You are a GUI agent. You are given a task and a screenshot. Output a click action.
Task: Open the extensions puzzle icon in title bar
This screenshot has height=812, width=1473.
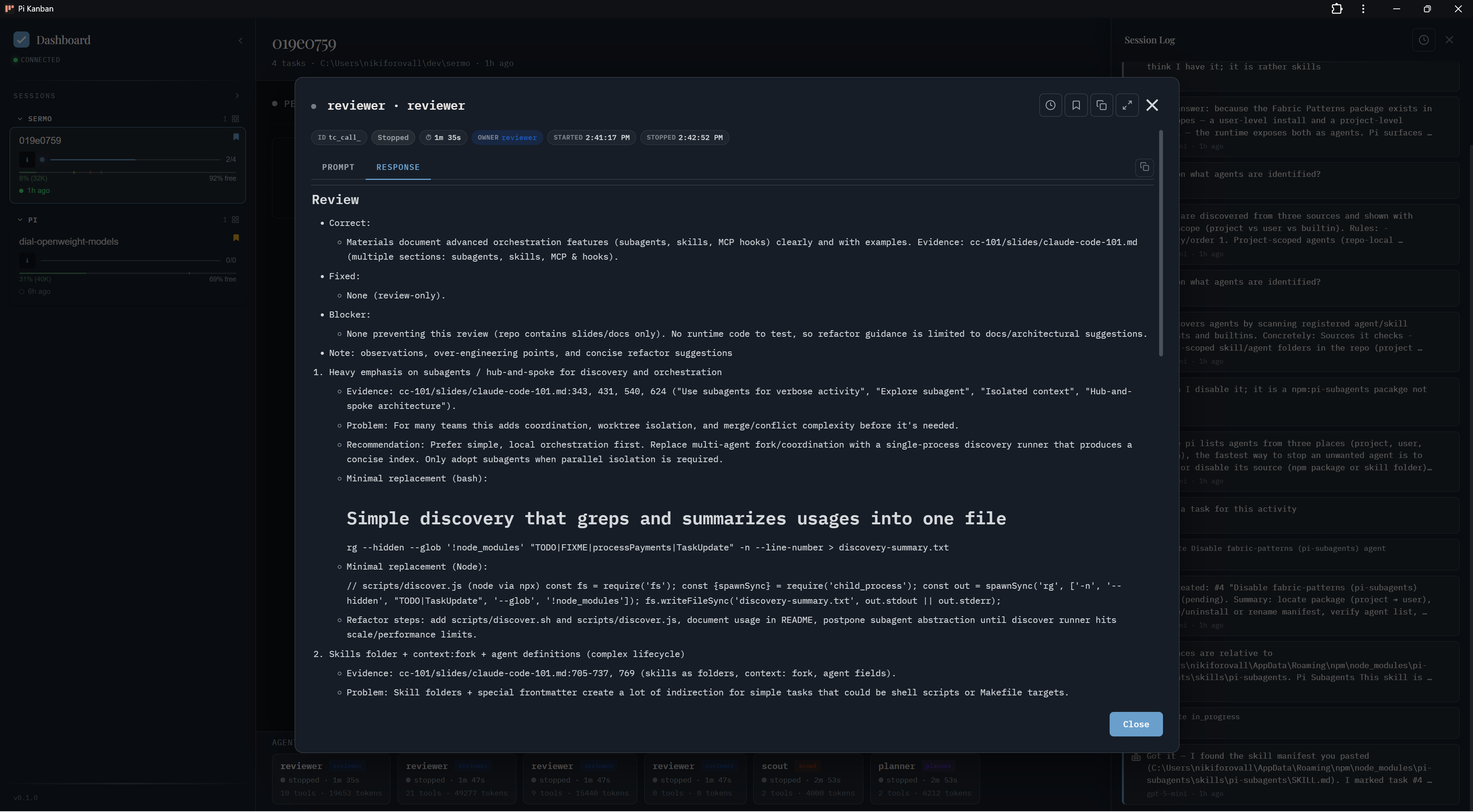[x=1336, y=8]
